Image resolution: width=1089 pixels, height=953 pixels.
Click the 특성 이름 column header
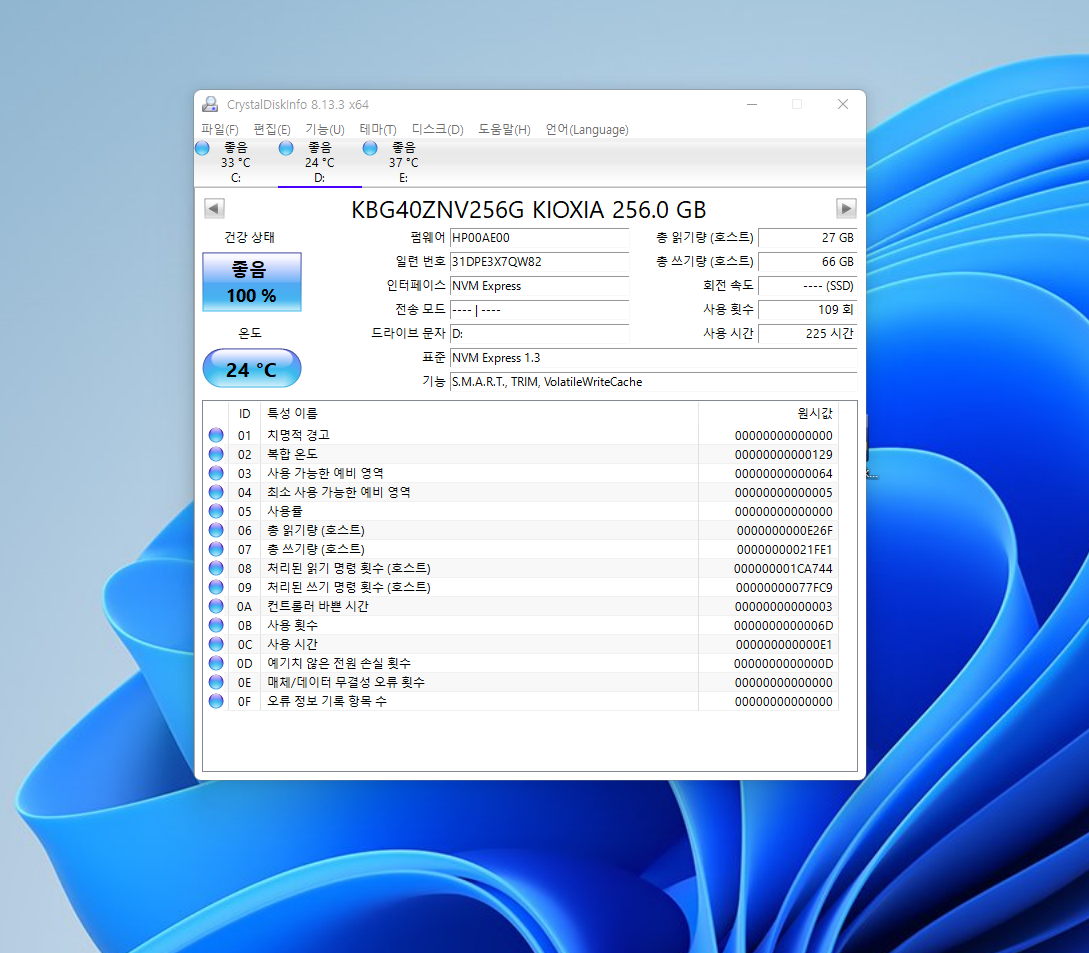(x=479, y=413)
